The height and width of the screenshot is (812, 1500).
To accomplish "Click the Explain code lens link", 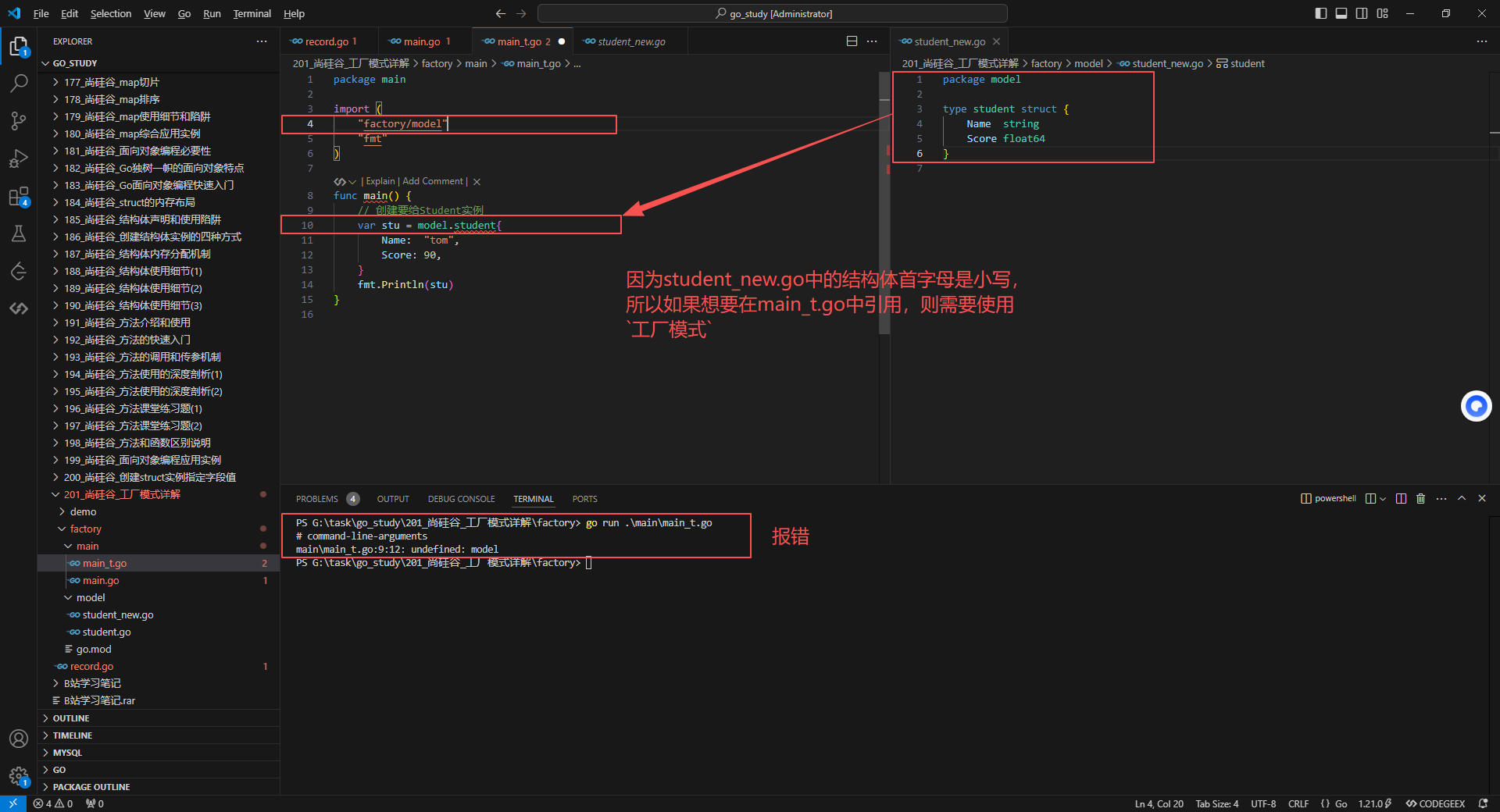I will pyautogui.click(x=381, y=181).
